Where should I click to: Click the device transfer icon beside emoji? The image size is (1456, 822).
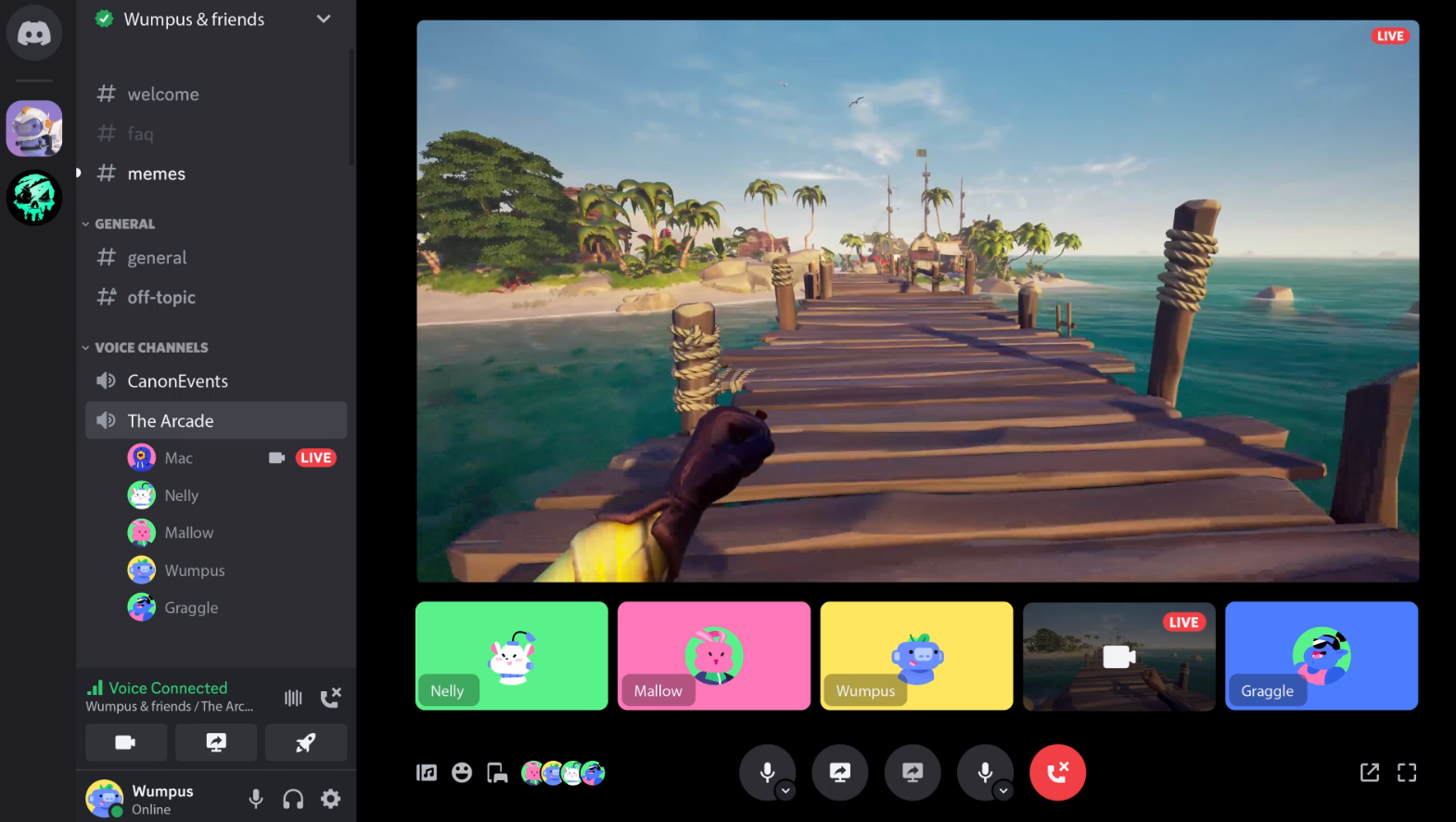pos(497,773)
